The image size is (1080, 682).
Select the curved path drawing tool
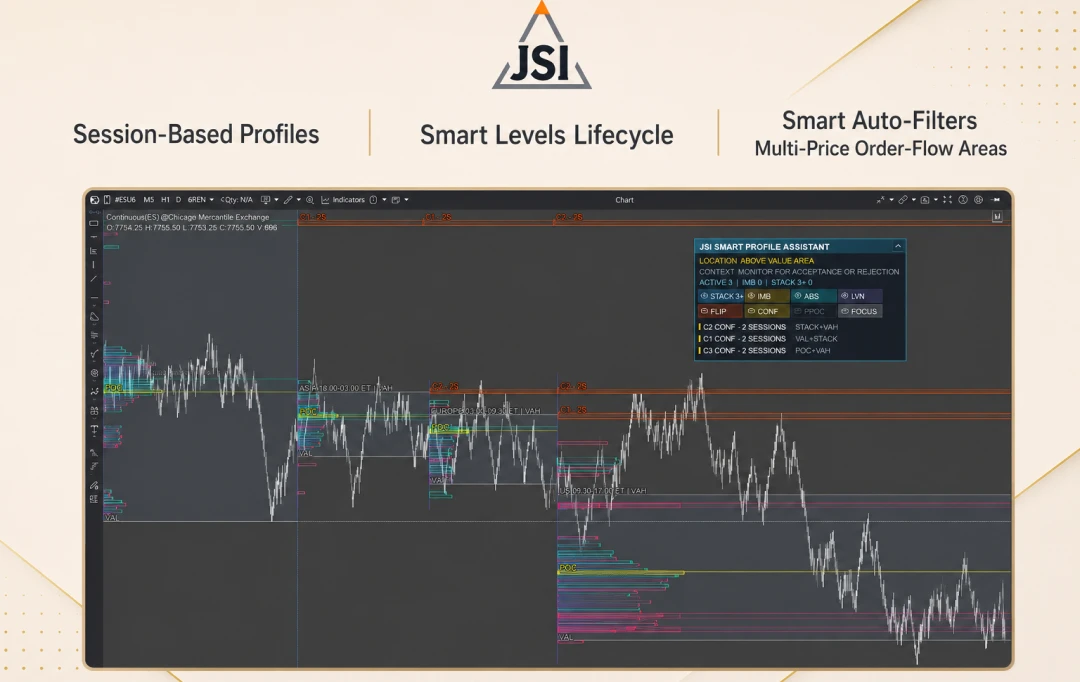coord(94,354)
